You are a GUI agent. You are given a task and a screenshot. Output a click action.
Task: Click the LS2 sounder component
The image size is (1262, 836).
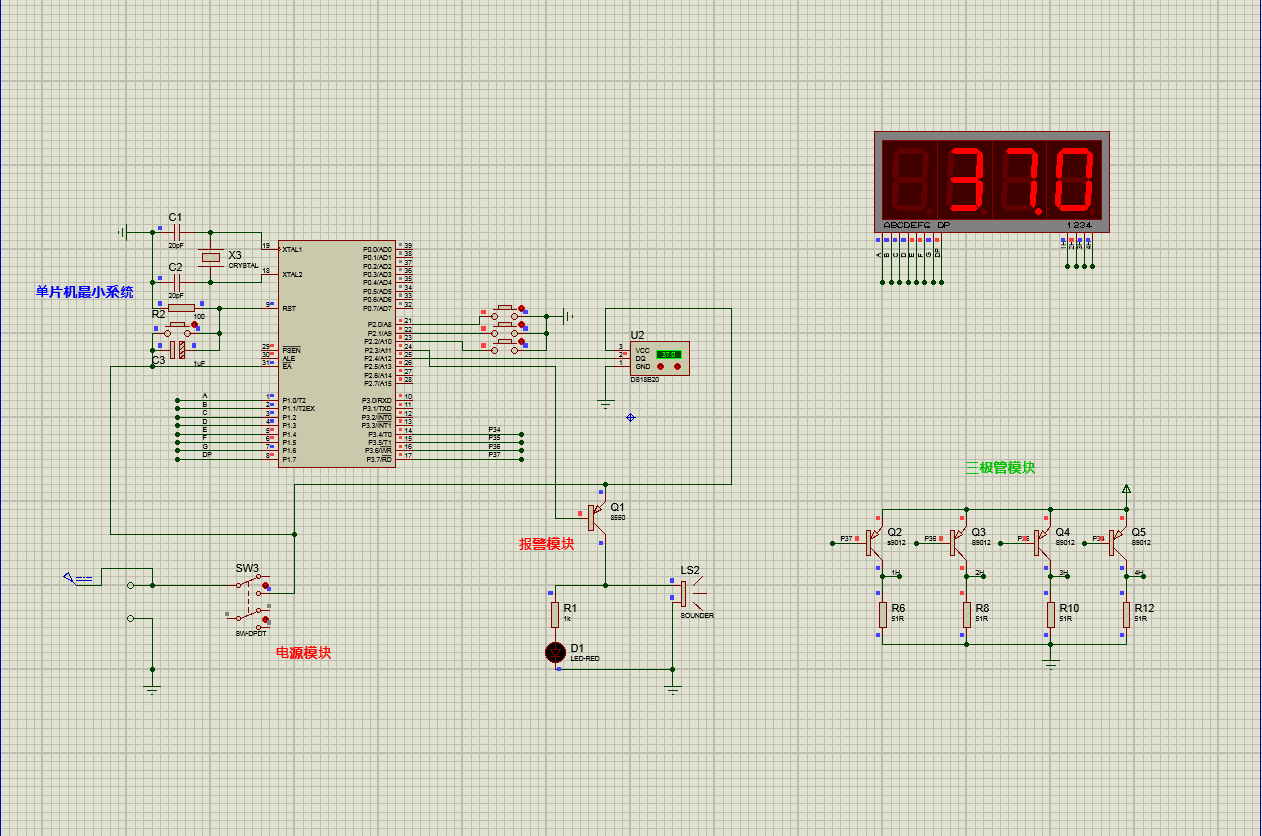click(686, 594)
